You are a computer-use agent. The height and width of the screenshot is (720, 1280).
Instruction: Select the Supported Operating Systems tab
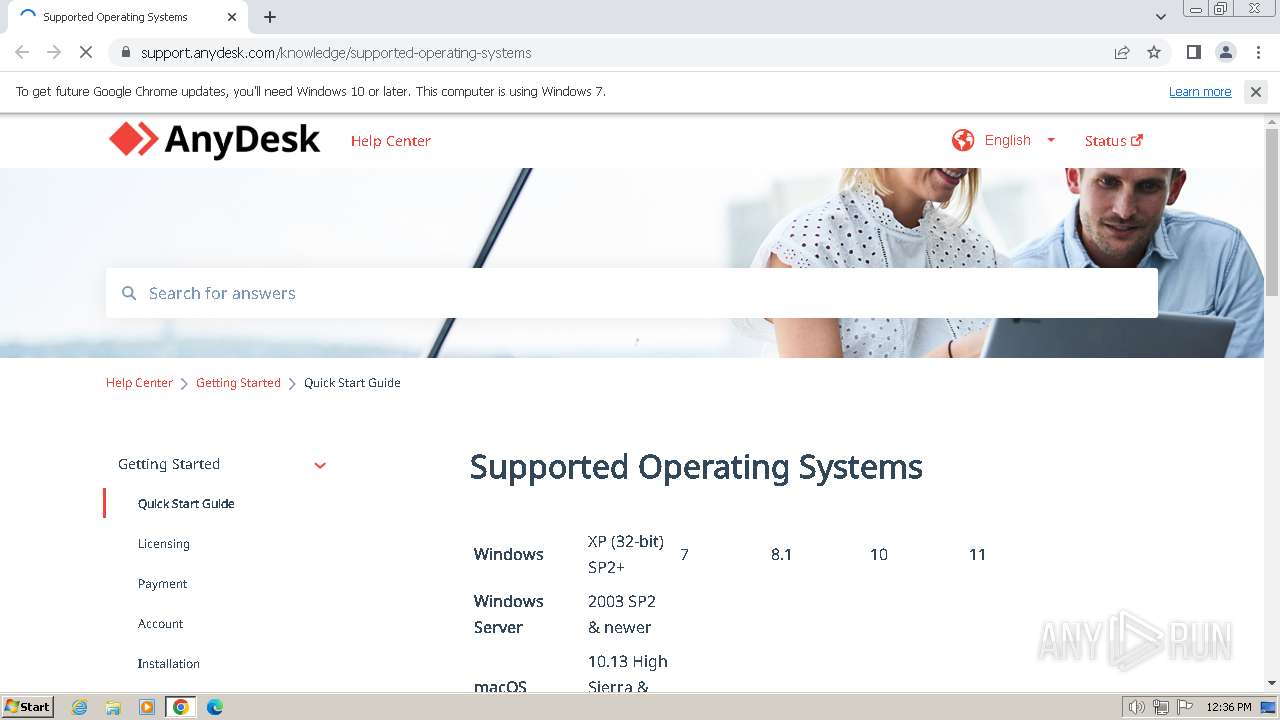coord(128,17)
